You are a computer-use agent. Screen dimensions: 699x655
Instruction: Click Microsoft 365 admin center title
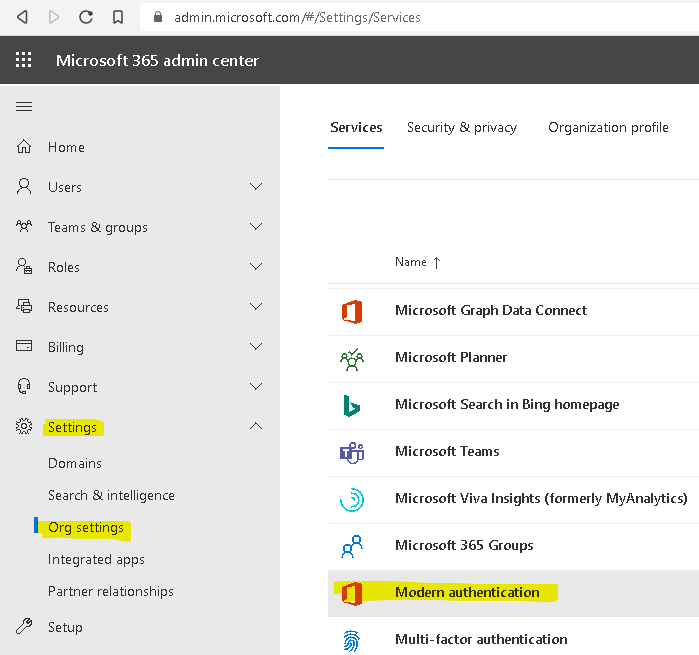pyautogui.click(x=157, y=60)
